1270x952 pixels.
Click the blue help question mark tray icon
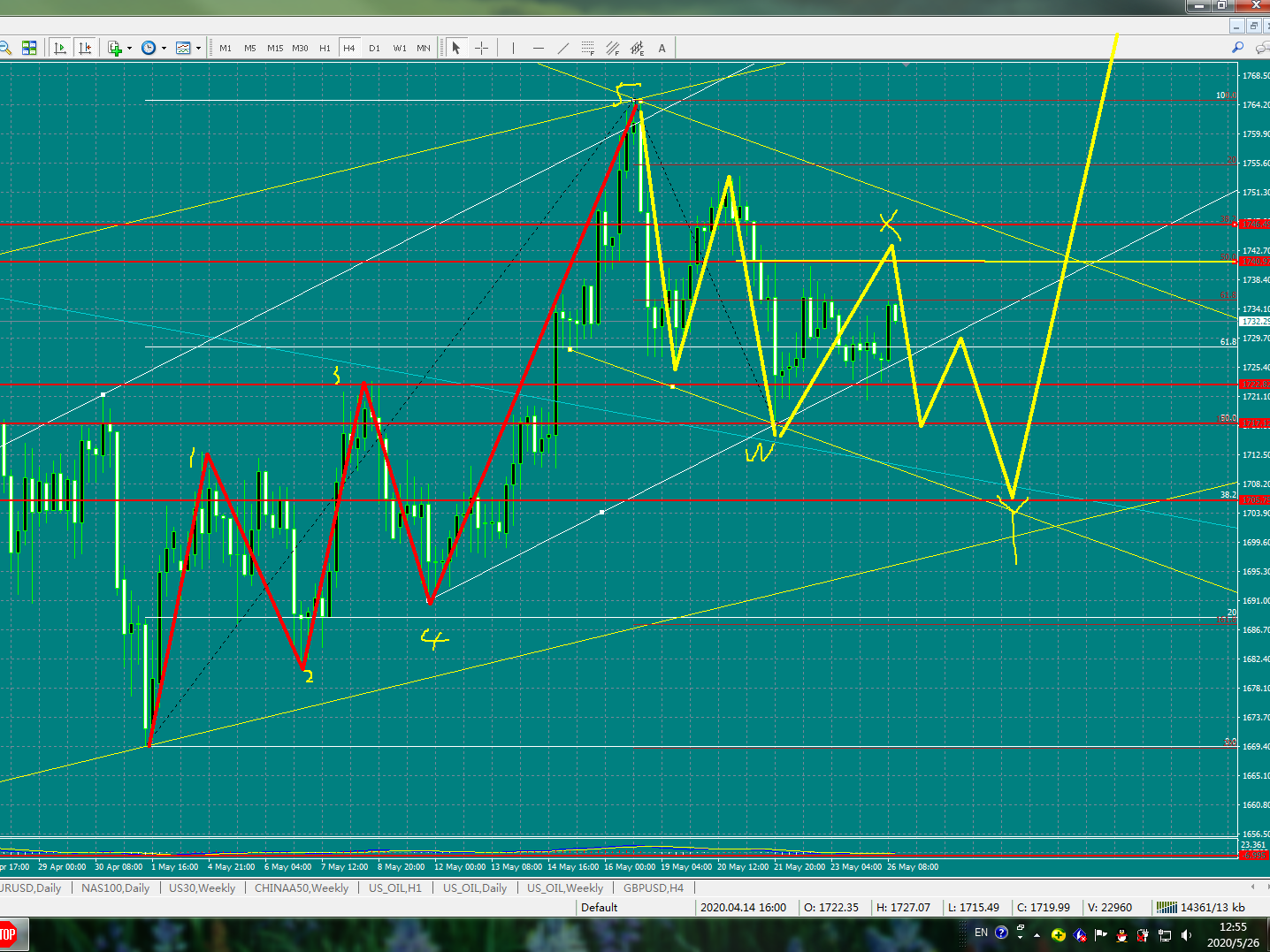pos(1001,933)
